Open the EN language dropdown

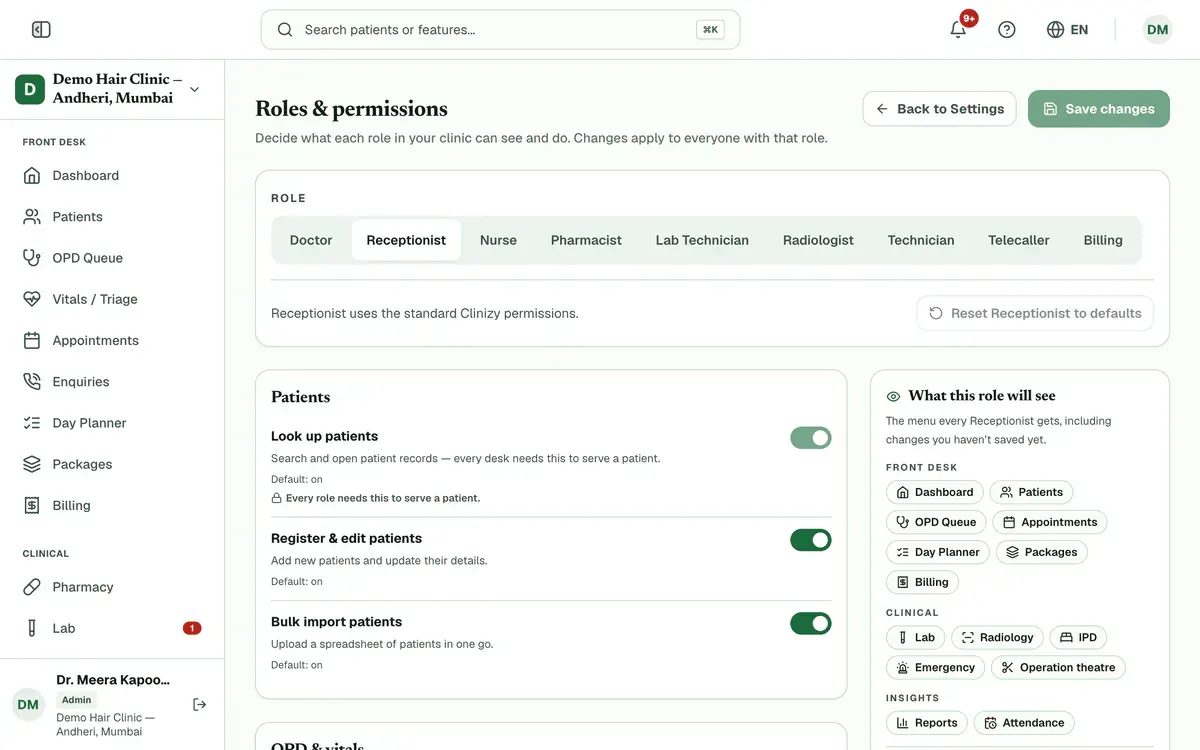tap(1067, 30)
